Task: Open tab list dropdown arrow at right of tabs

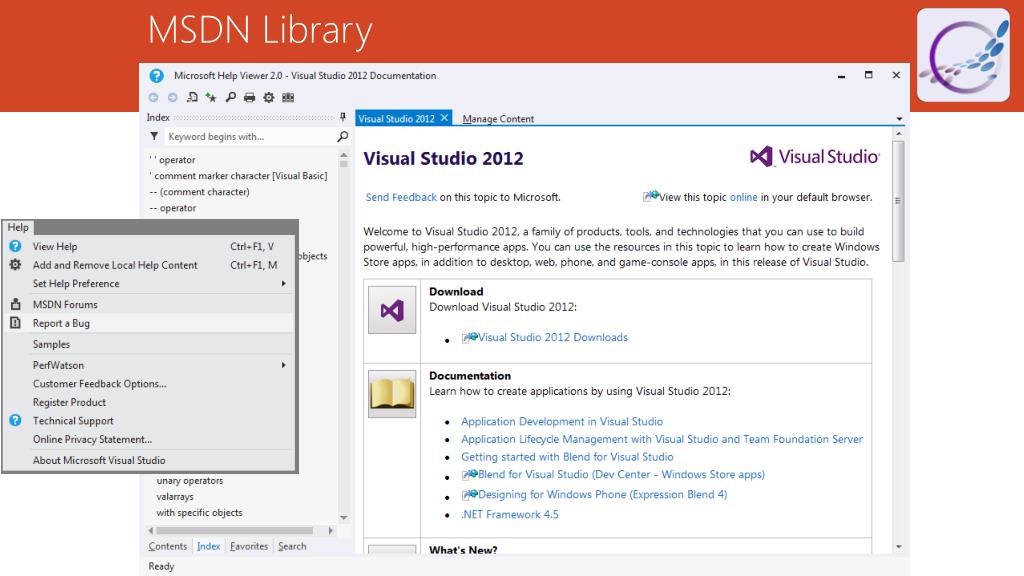Action: [x=899, y=119]
